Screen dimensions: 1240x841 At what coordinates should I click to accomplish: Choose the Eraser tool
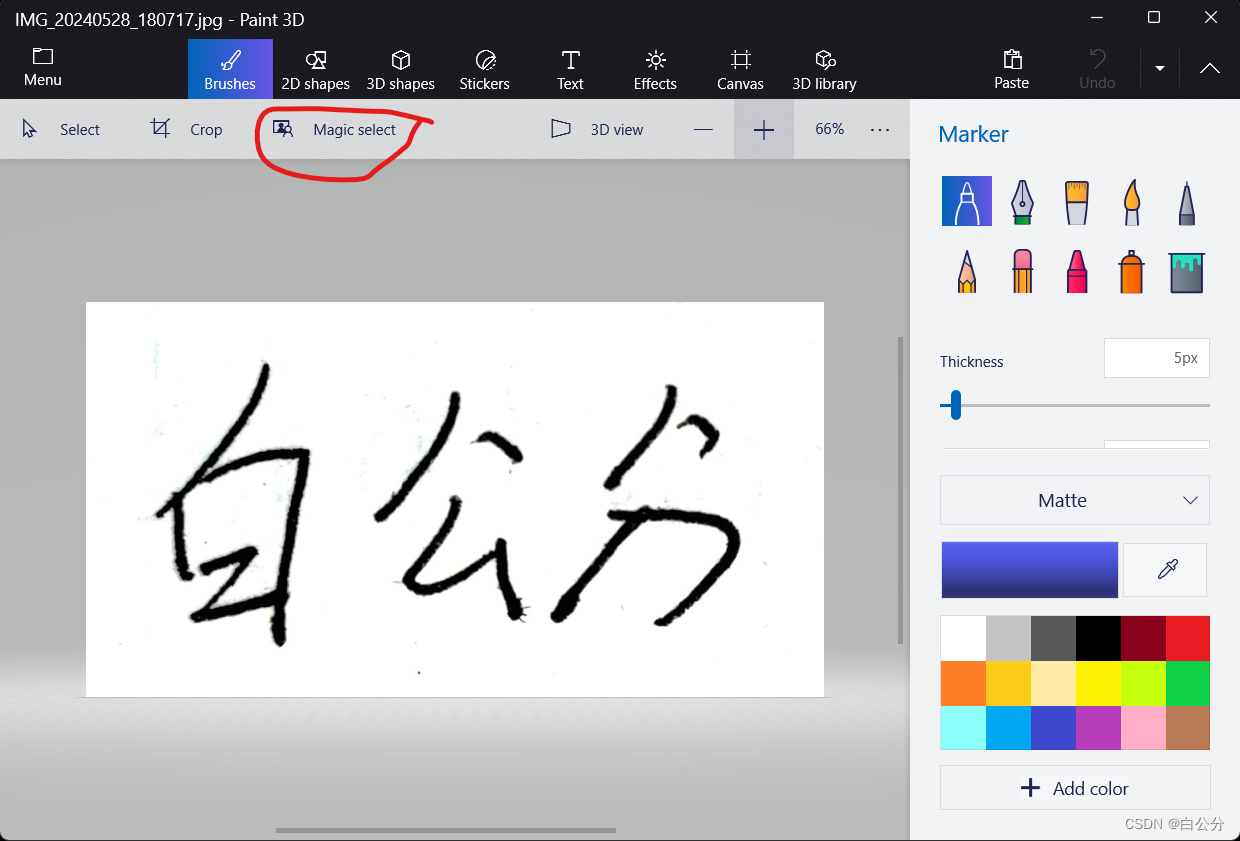click(1022, 270)
